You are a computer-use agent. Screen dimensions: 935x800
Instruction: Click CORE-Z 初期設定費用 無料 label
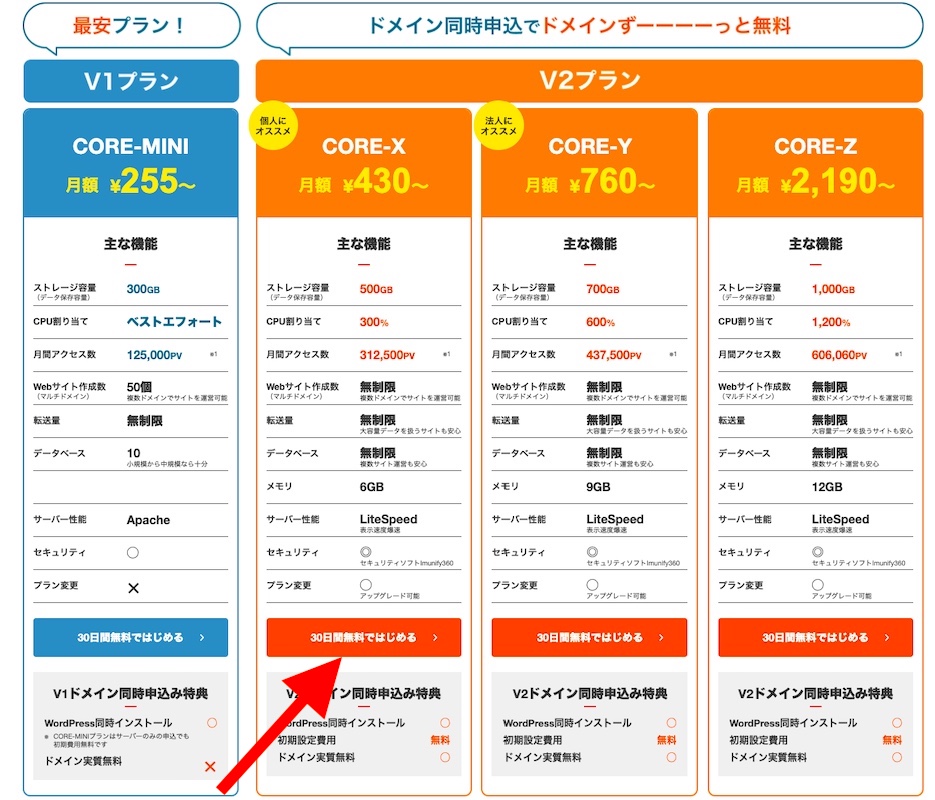(x=892, y=740)
